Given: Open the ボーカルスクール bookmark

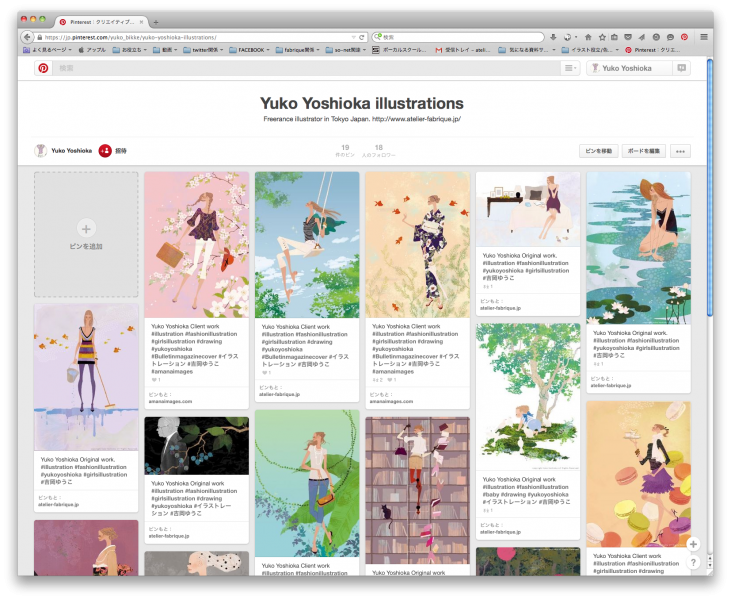Looking at the screenshot, I should click(399, 50).
